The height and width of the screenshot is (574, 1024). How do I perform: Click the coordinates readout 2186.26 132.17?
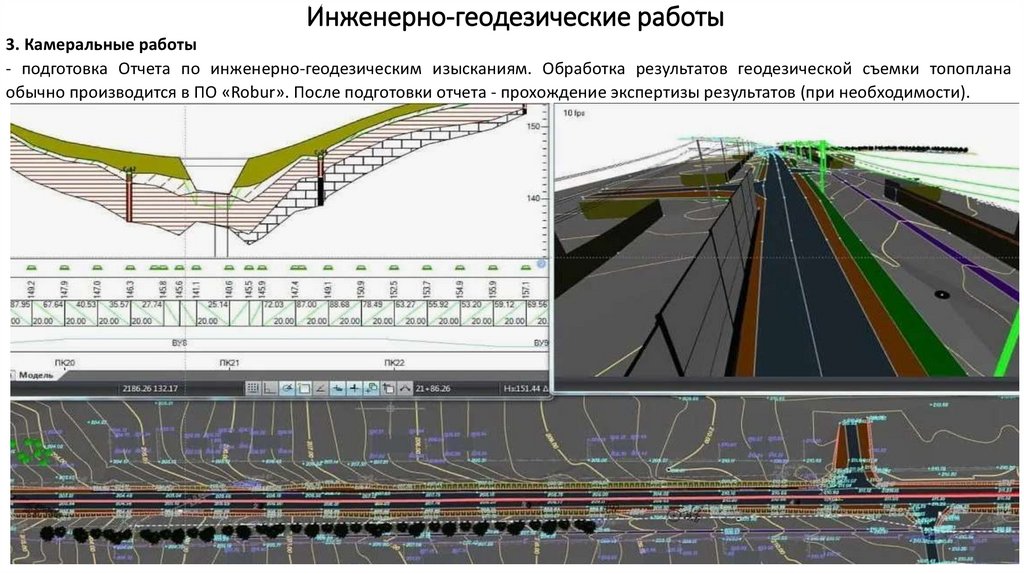pyautogui.click(x=150, y=388)
